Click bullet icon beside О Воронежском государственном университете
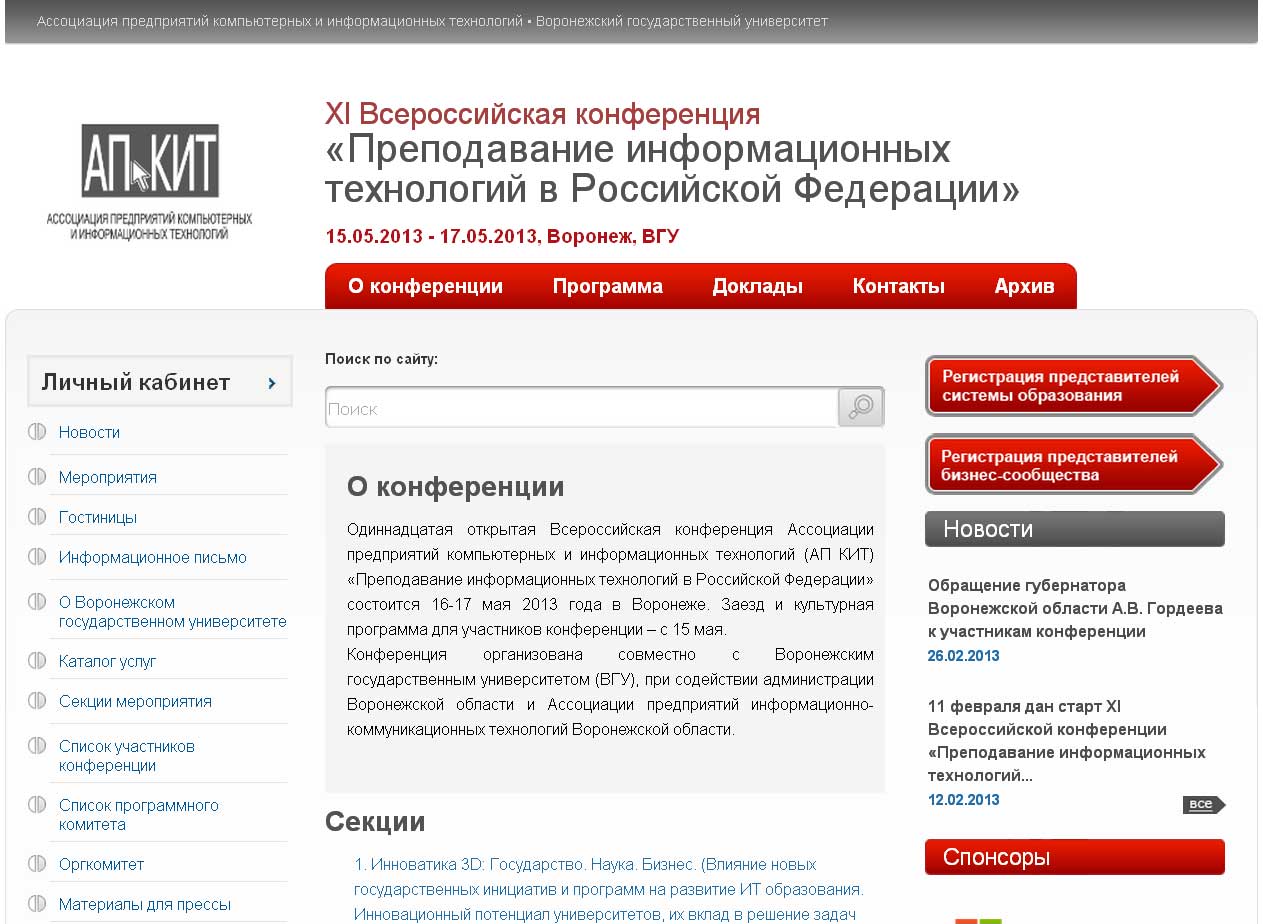 [37, 602]
